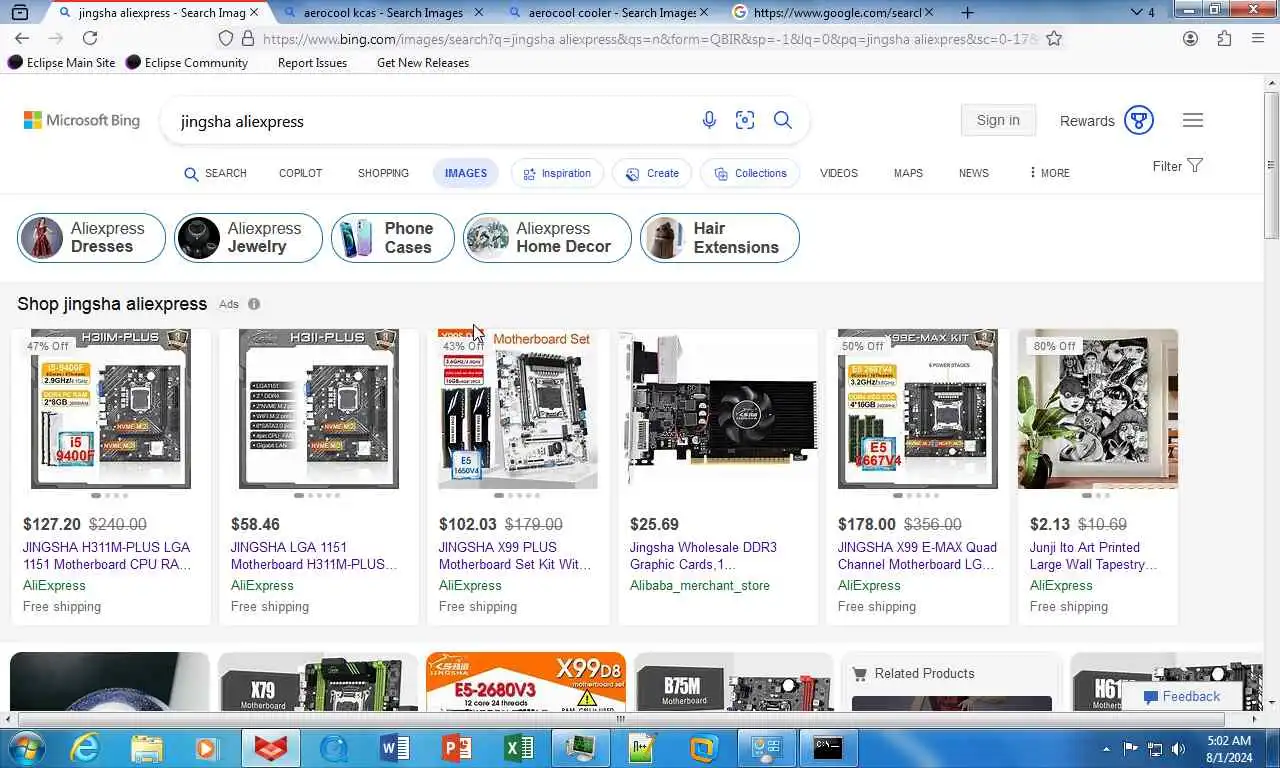Open Bing hamburger settings menu
The height and width of the screenshot is (768, 1280).
[x=1193, y=120]
